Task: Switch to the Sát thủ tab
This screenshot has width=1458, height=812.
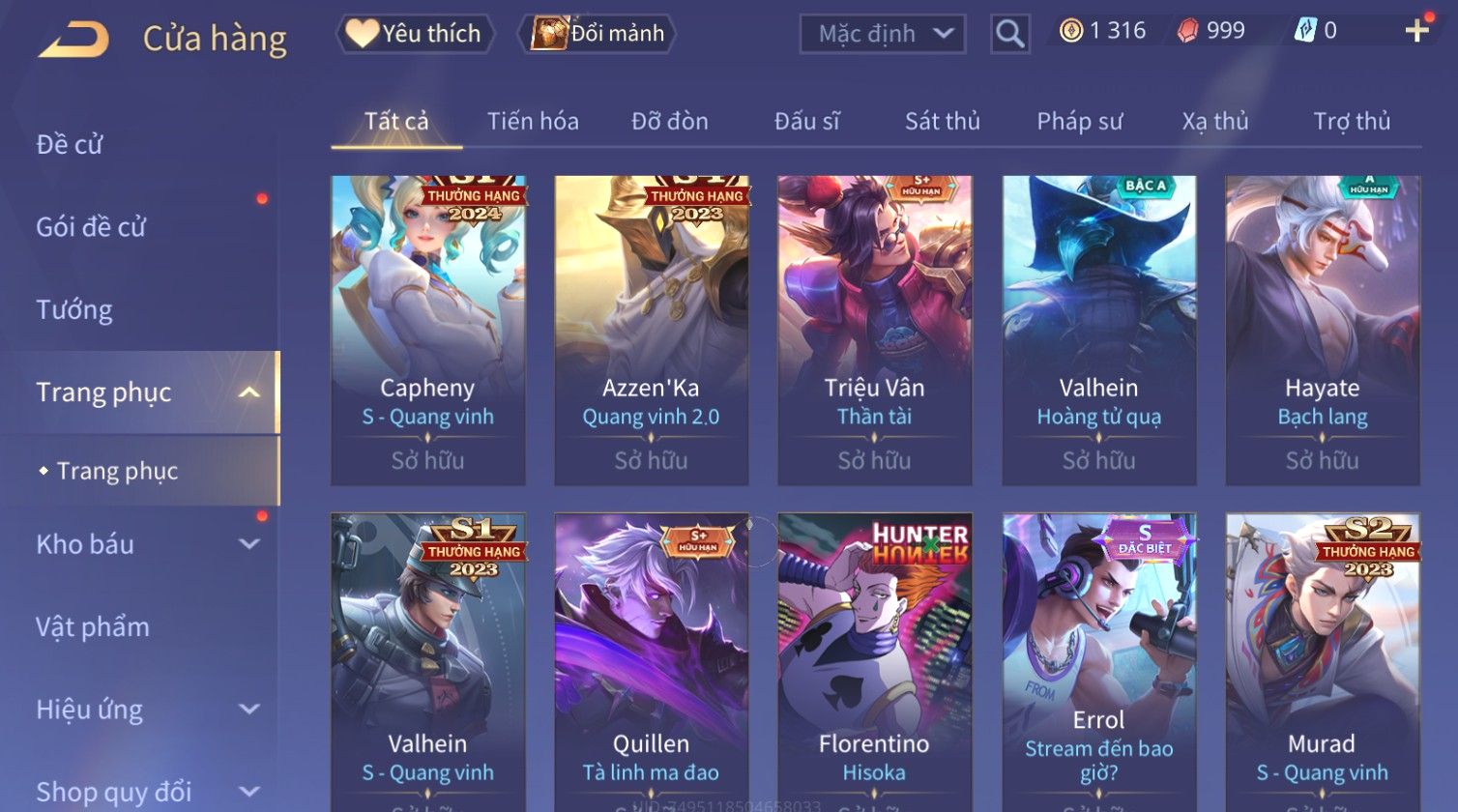Action: 942,121
